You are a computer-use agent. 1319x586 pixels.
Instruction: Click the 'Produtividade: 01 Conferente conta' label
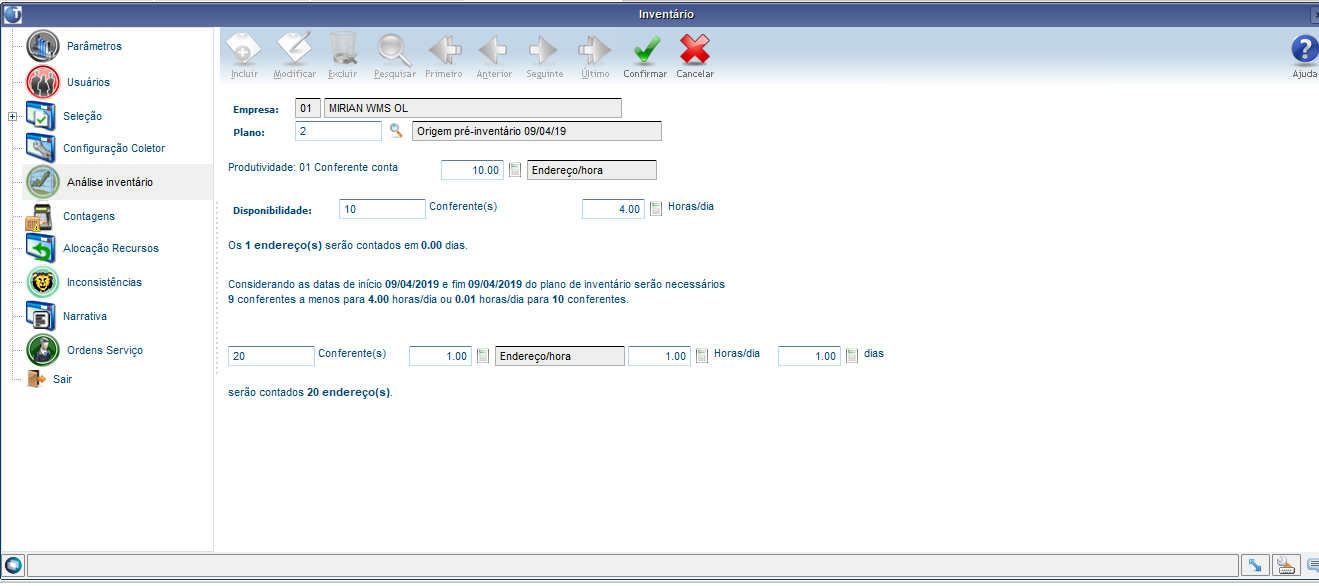point(313,167)
